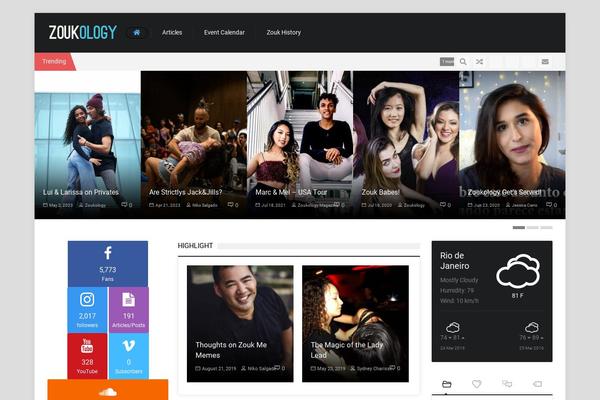Viewport: 600px width, 400px height.
Task: Open the Event Calendar page
Action: click(224, 33)
